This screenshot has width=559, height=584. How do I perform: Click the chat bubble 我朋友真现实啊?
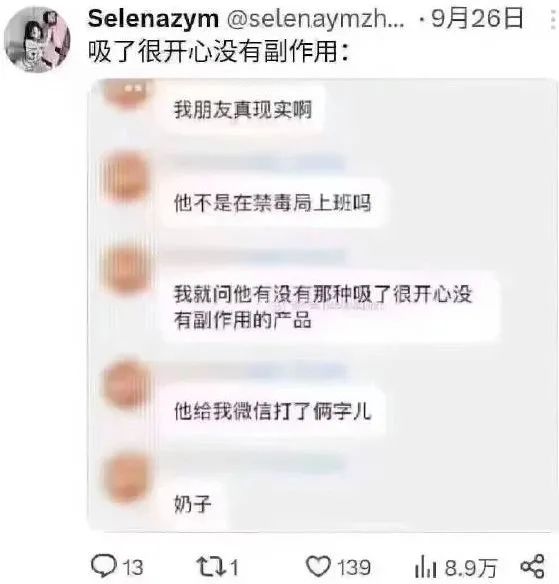coord(242,109)
